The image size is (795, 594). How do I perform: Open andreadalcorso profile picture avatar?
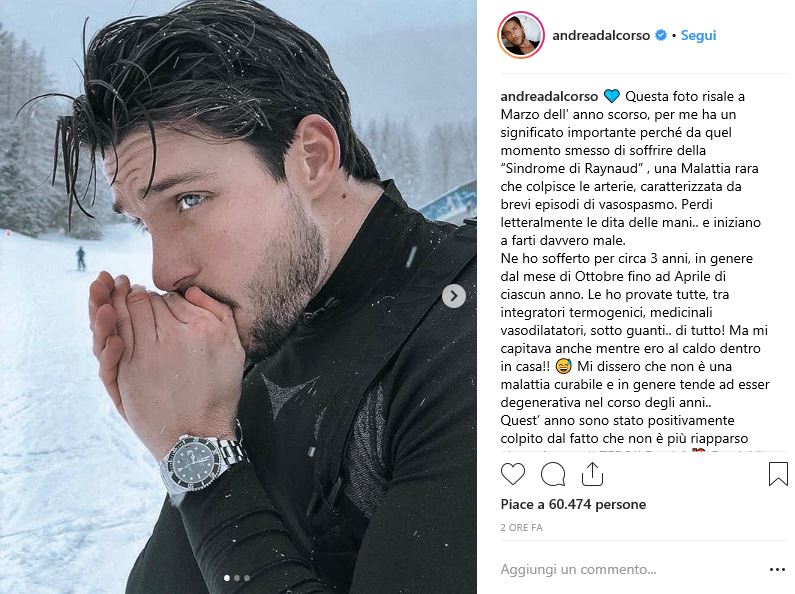[x=521, y=36]
